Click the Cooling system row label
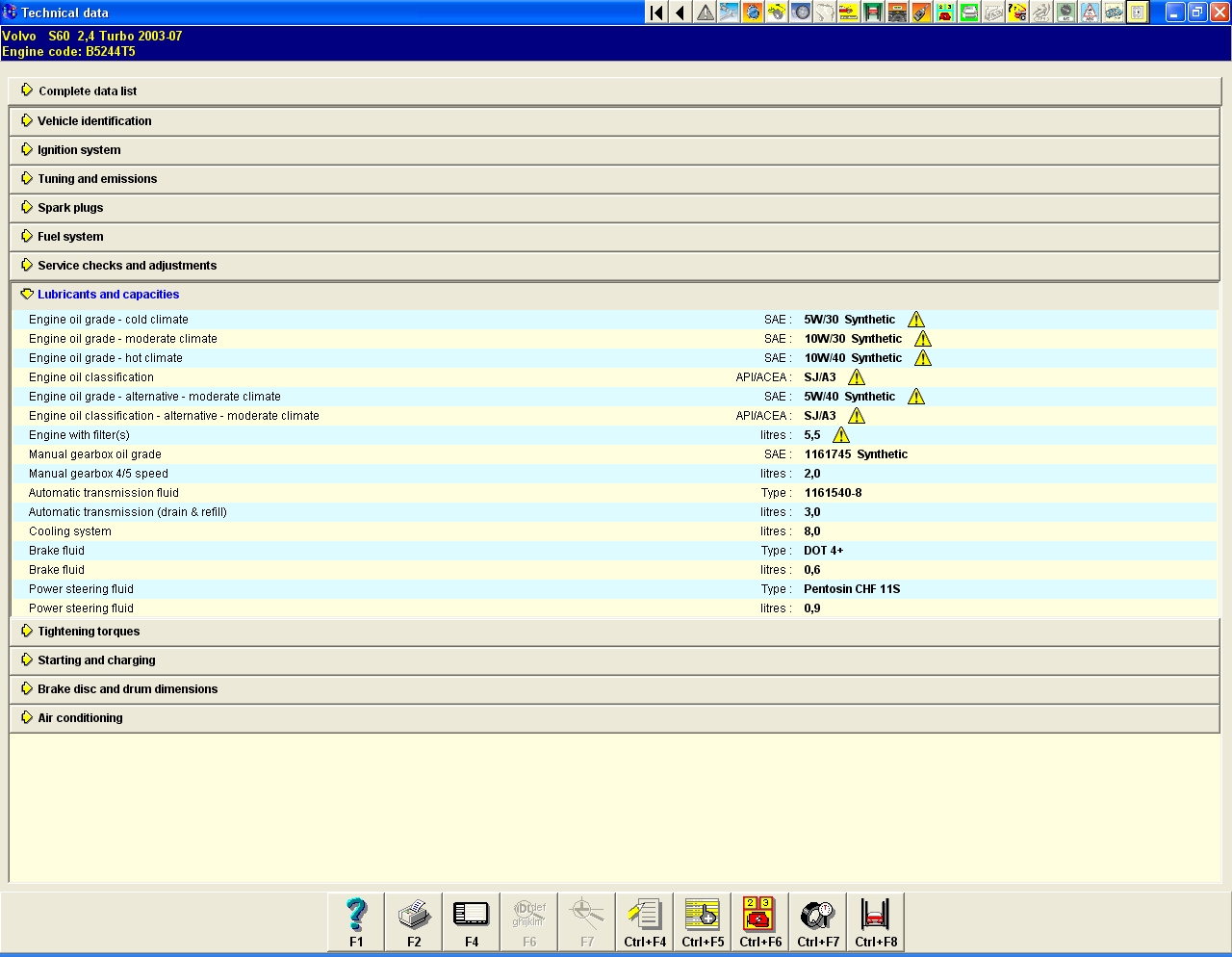The height and width of the screenshot is (957, 1232). click(x=70, y=531)
